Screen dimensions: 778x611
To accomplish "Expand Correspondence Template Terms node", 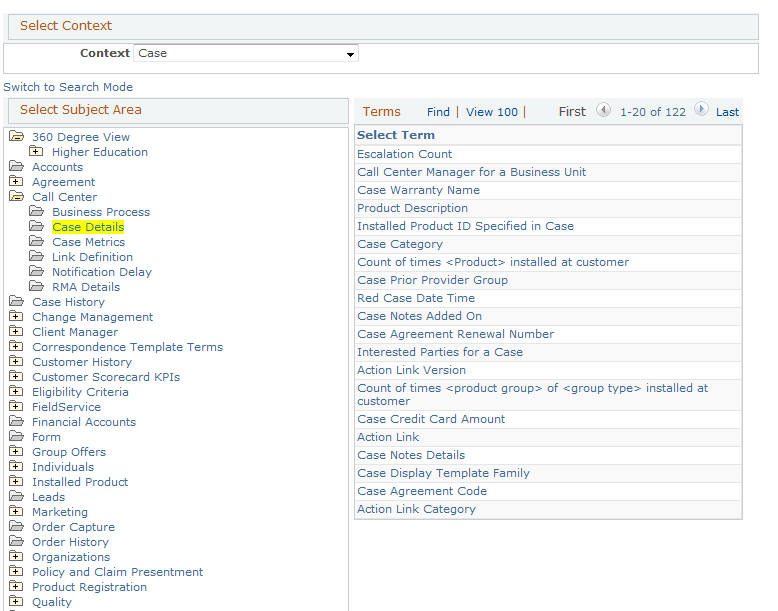I will [16, 346].
